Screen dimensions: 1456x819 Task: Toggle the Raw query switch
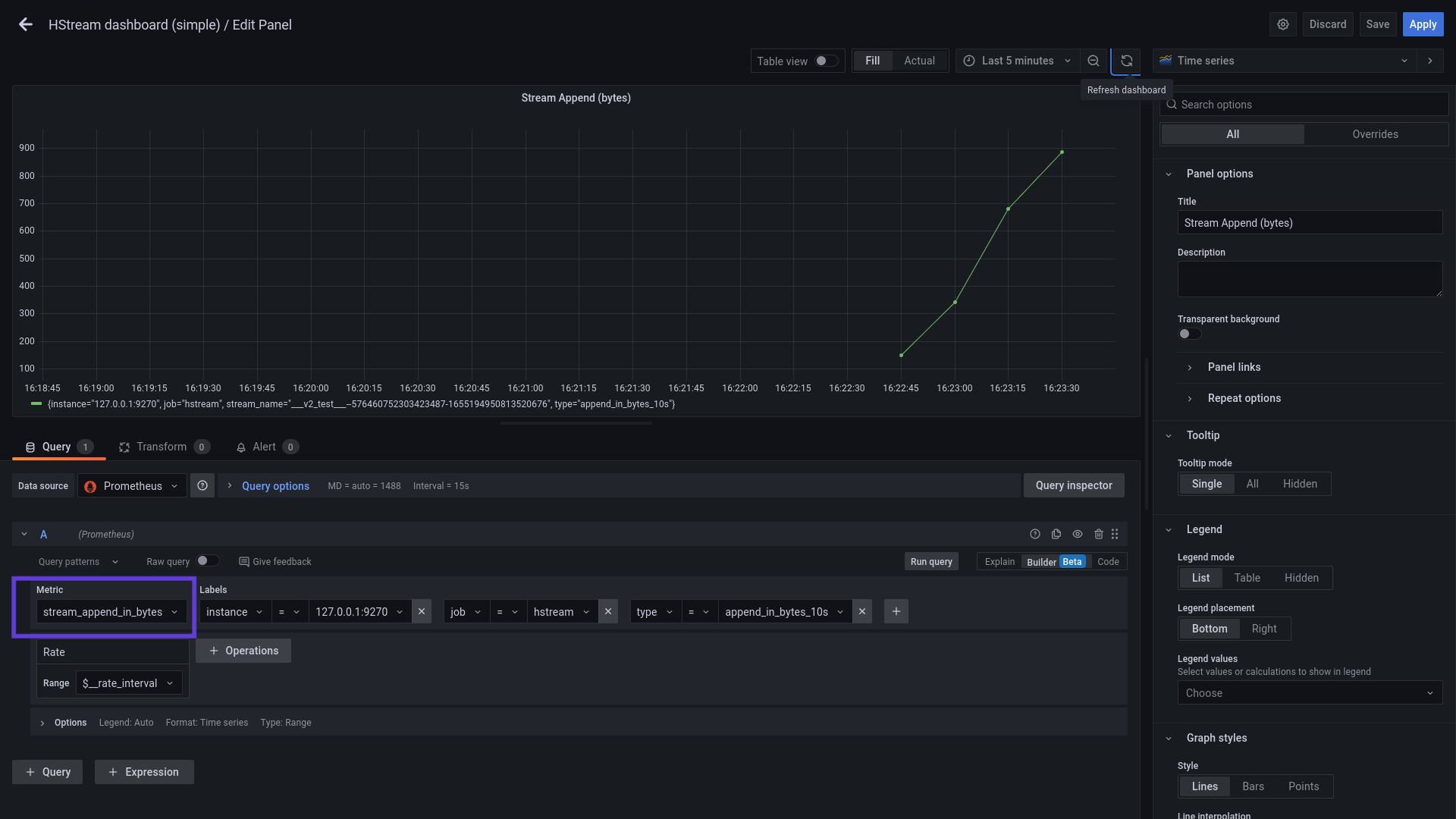[209, 560]
